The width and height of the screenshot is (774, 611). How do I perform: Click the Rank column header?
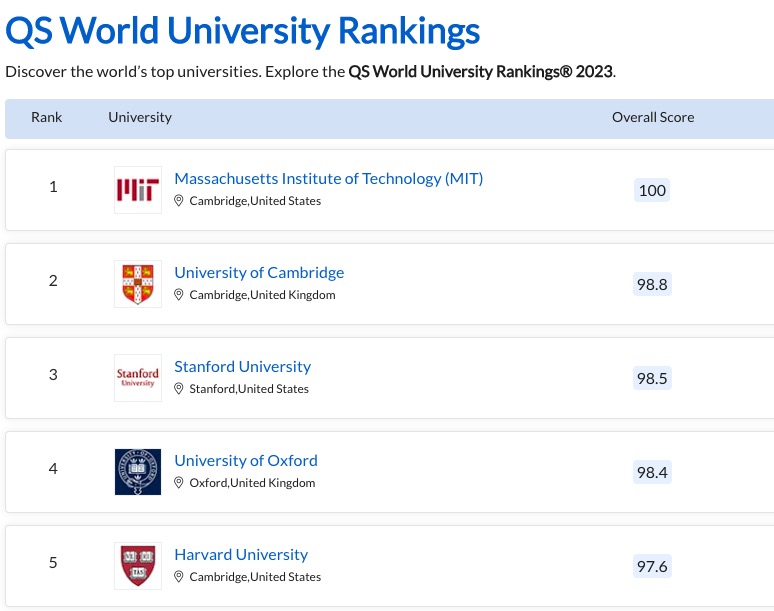pos(47,117)
